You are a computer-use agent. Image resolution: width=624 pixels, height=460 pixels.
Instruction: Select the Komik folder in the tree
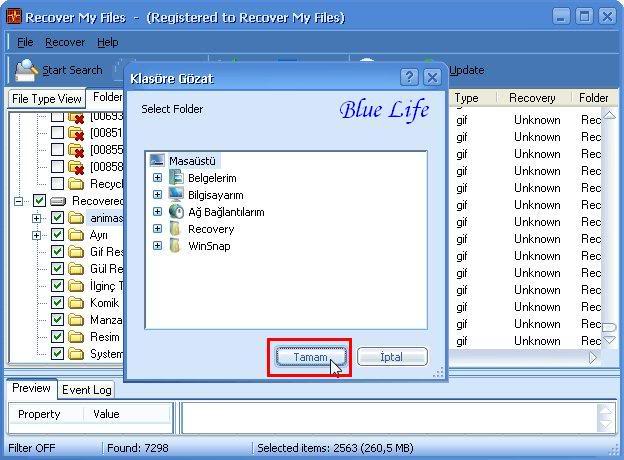point(105,303)
